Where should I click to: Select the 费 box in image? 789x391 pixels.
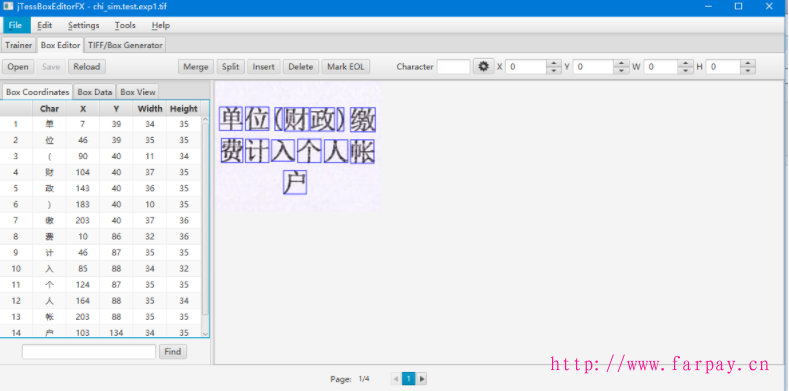(232, 151)
